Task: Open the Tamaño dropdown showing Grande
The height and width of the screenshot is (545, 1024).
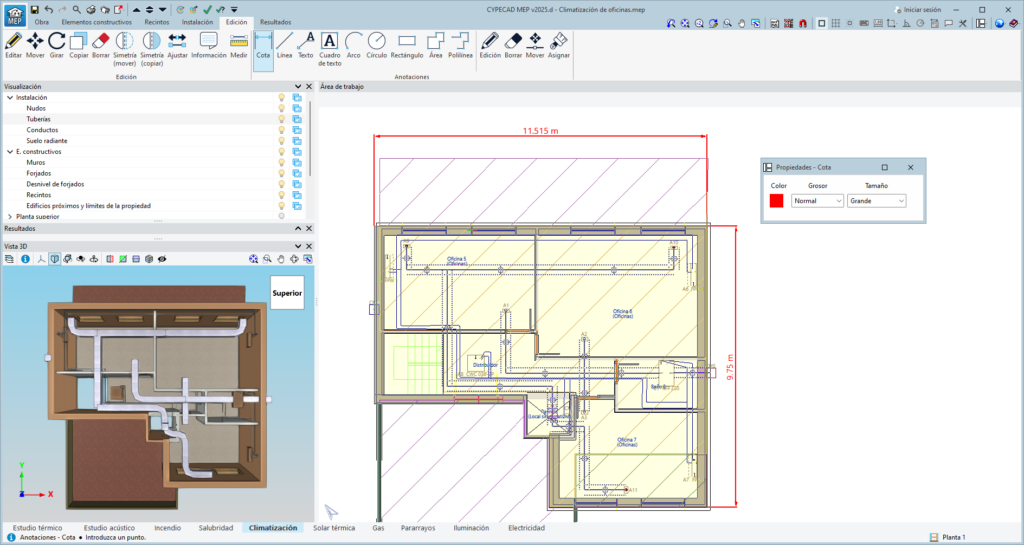Action: pos(876,201)
